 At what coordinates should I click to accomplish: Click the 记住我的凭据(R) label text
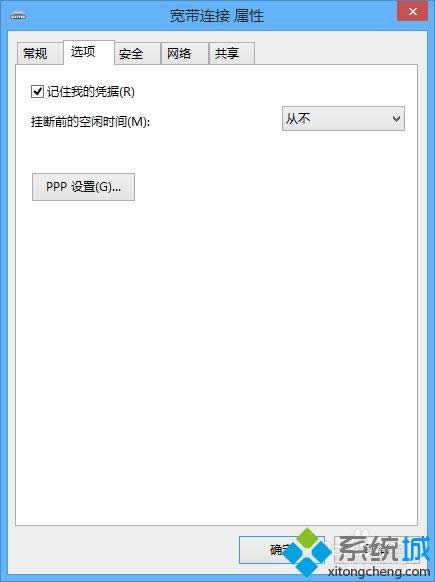[91, 92]
